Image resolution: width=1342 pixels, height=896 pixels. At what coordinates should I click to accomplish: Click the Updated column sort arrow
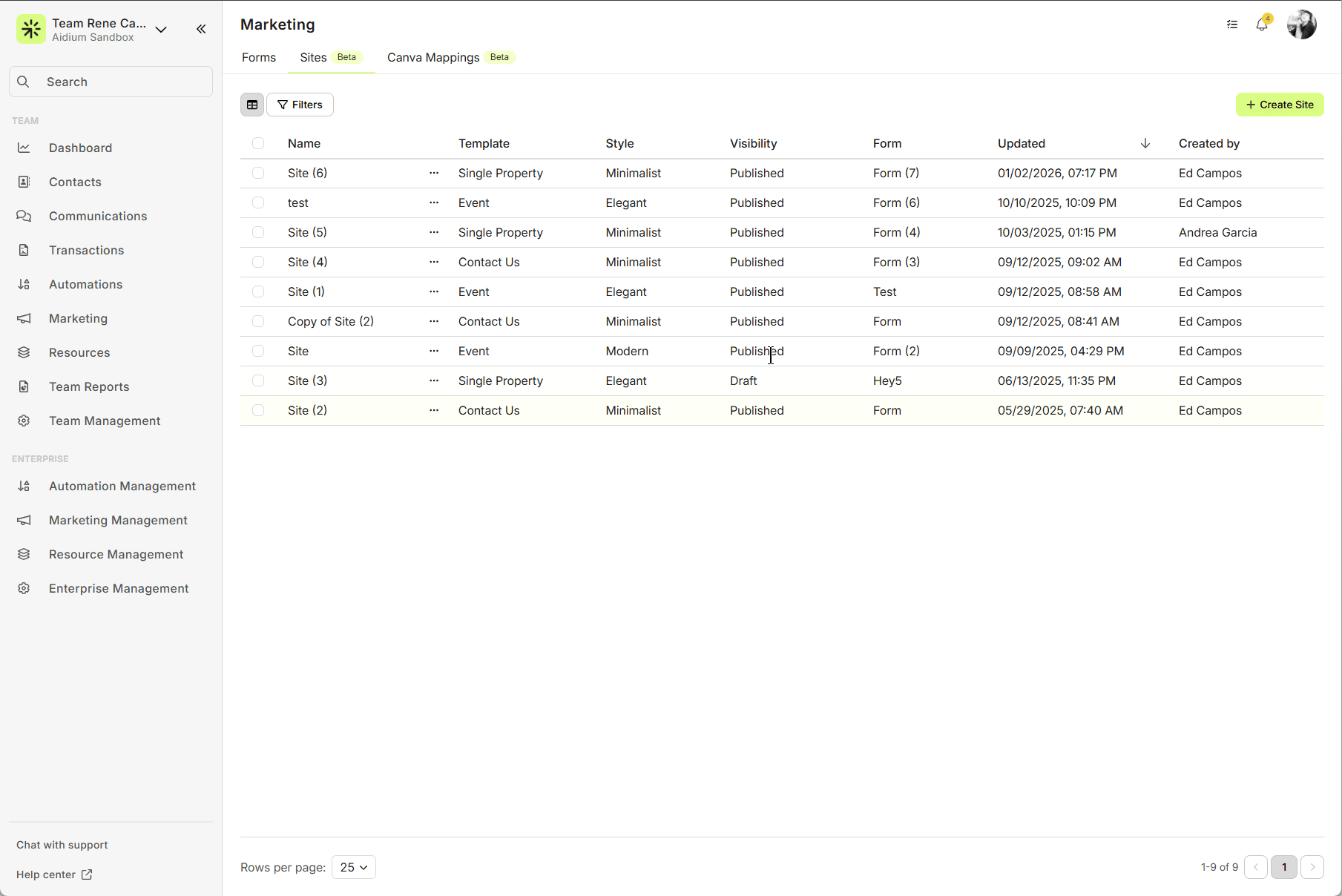tap(1145, 143)
